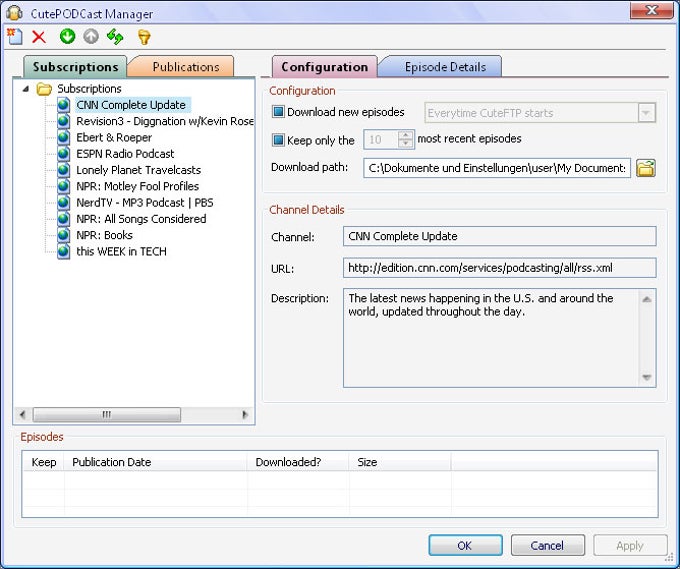Select ESPN Radio Podcast subscription
The height and width of the screenshot is (569, 680).
tap(125, 154)
